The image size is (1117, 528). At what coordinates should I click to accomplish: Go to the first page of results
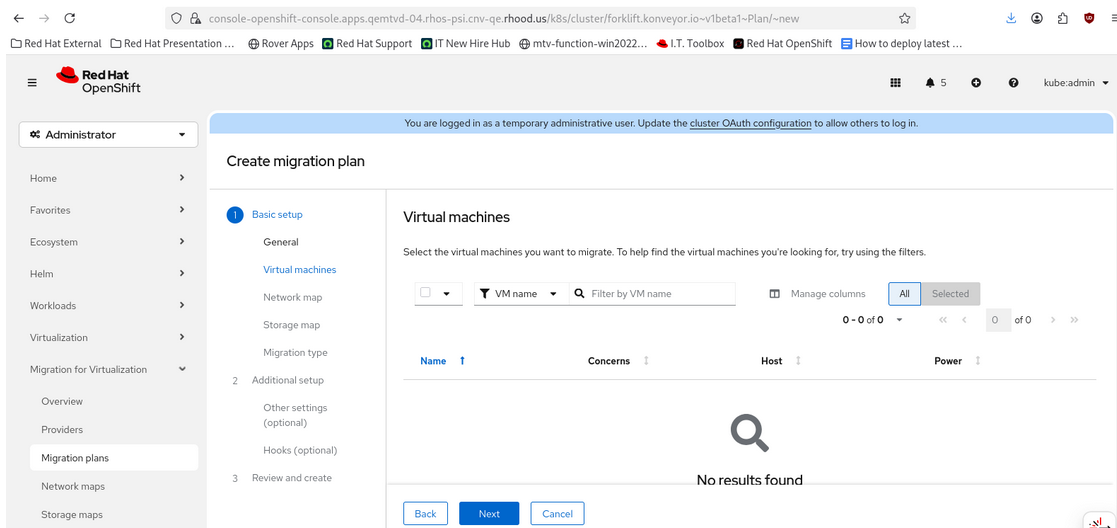point(943,320)
